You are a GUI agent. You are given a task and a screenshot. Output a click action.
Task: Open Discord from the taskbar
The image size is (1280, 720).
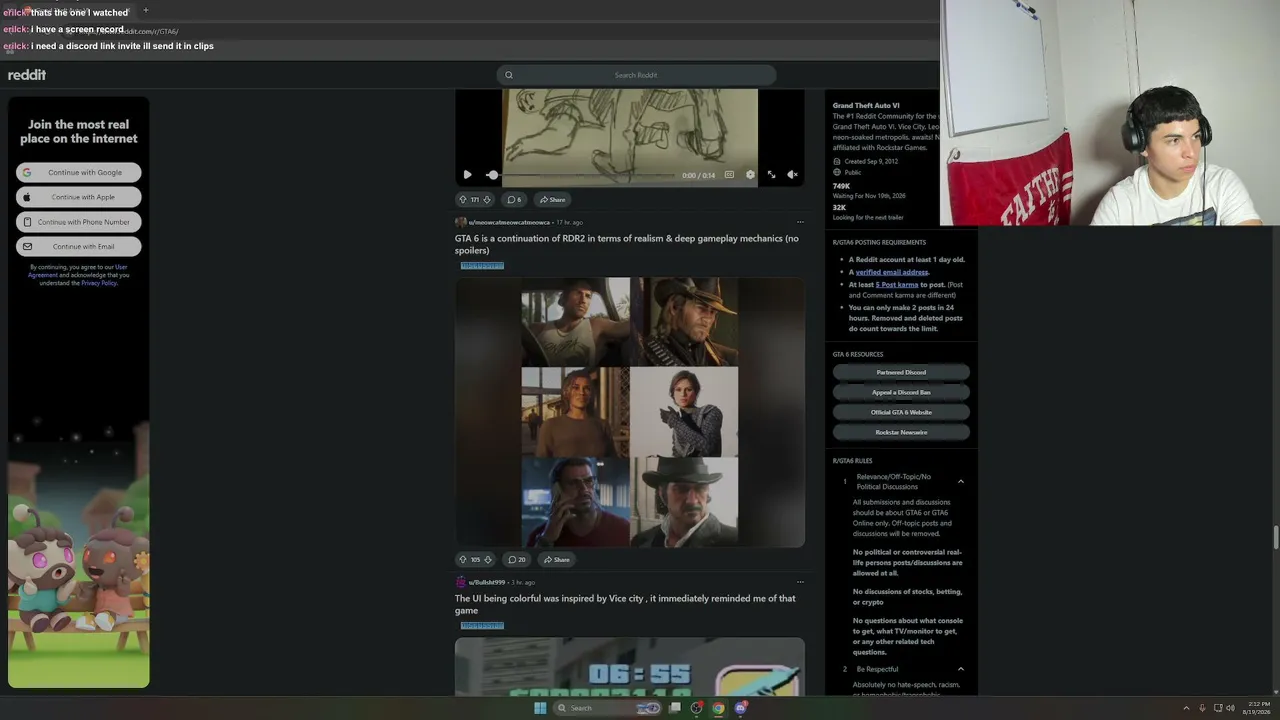(x=740, y=708)
